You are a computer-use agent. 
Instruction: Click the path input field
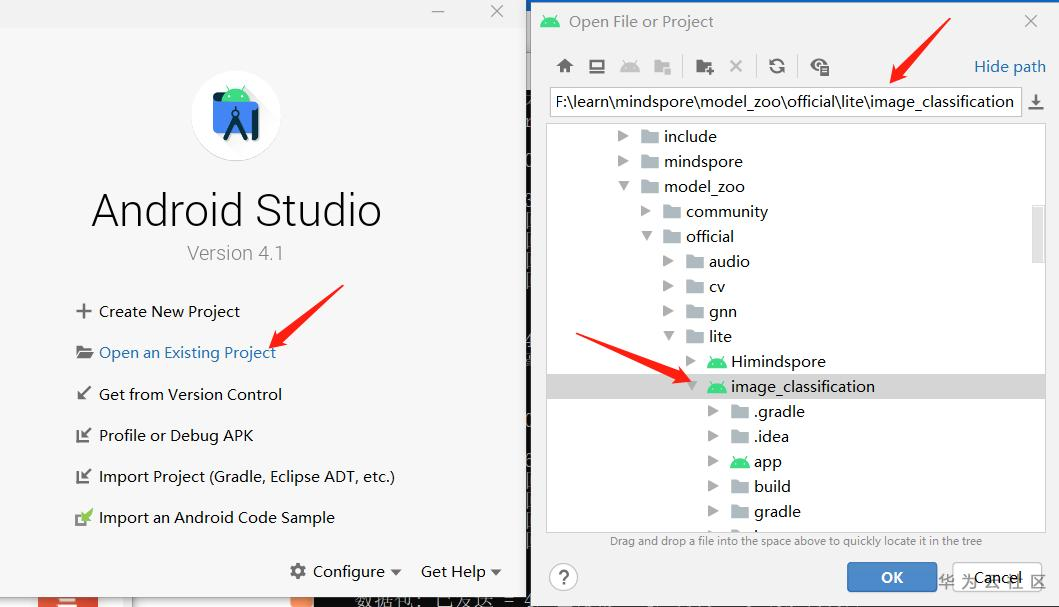(785, 102)
